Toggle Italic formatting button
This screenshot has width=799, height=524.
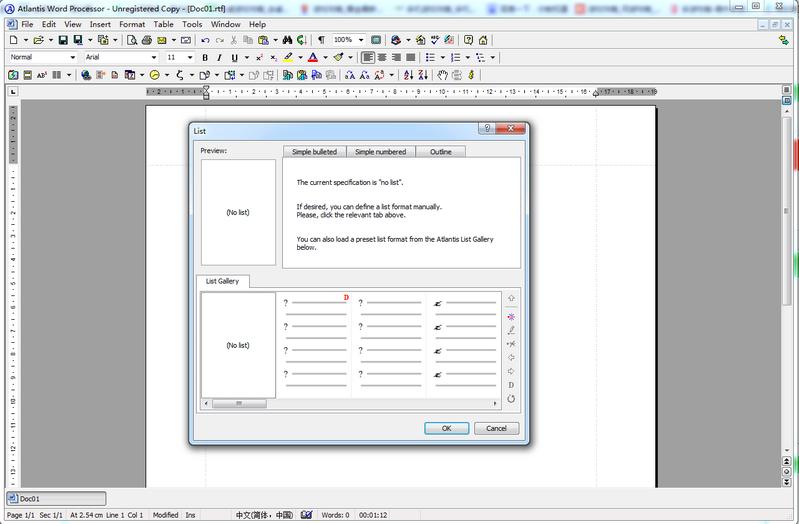click(220, 58)
